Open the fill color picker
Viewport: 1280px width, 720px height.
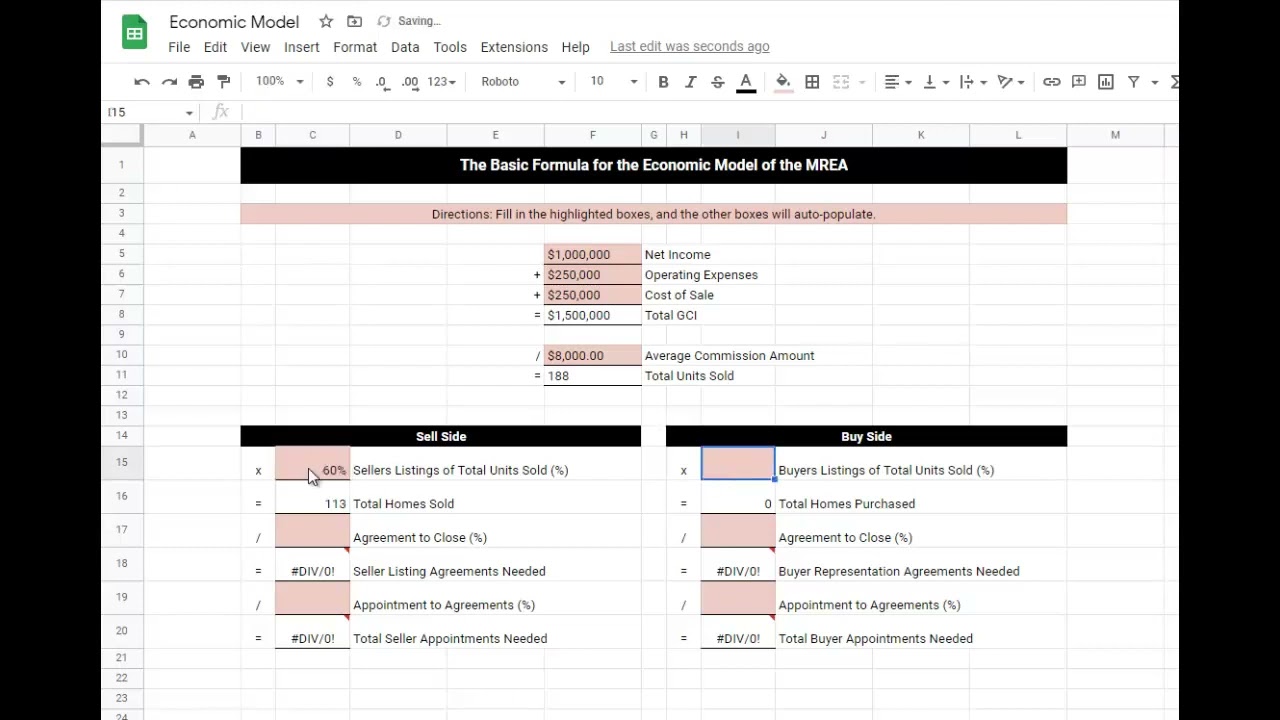coord(783,82)
